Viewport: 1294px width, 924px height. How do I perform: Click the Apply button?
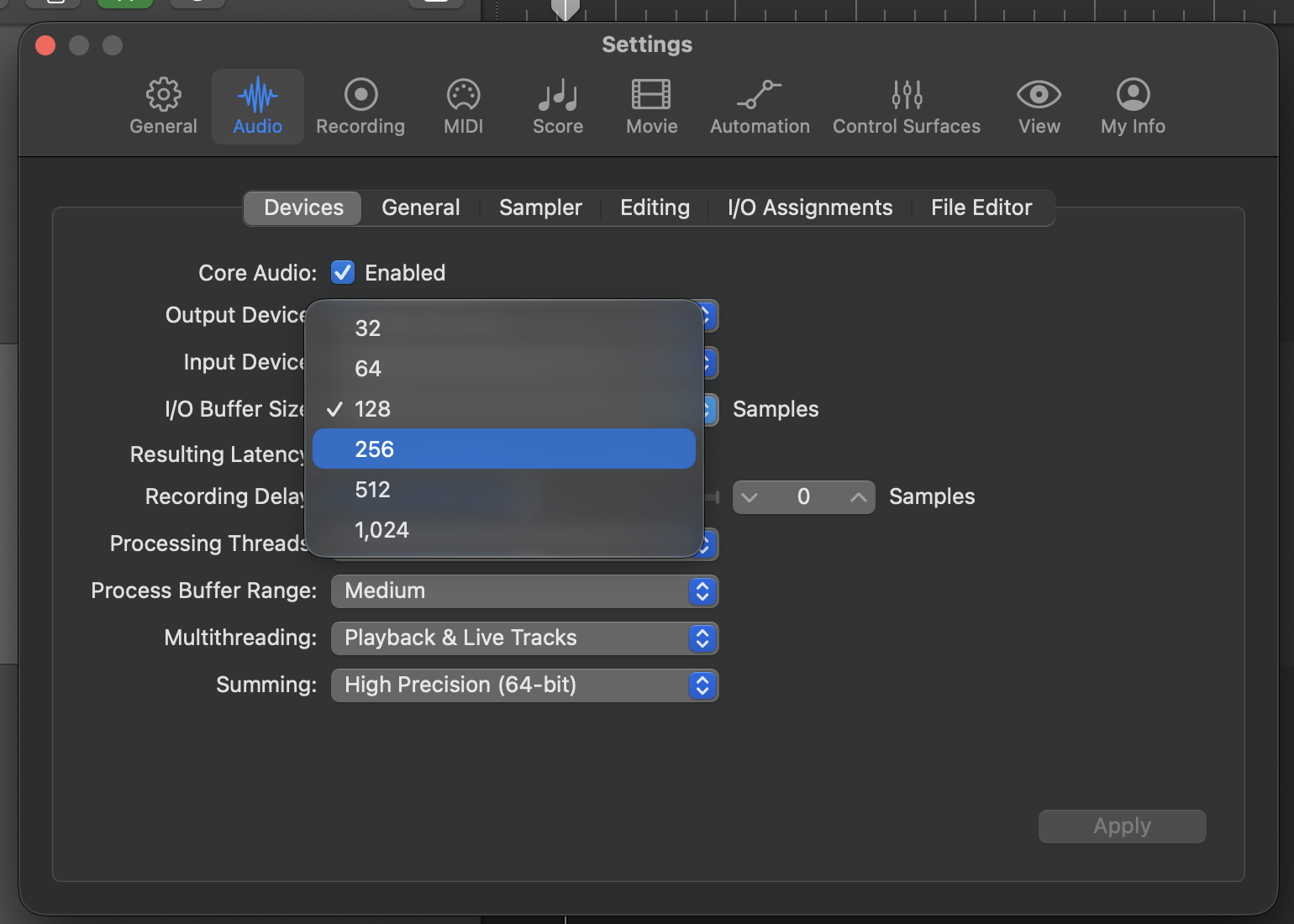[1122, 826]
